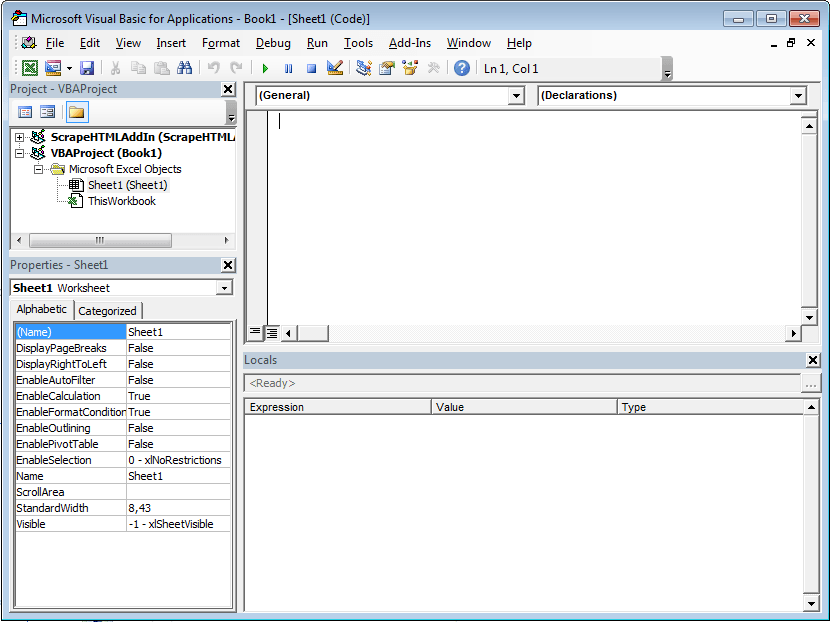Switch to the Categorized properties tab
The image size is (830, 622).
click(x=107, y=311)
